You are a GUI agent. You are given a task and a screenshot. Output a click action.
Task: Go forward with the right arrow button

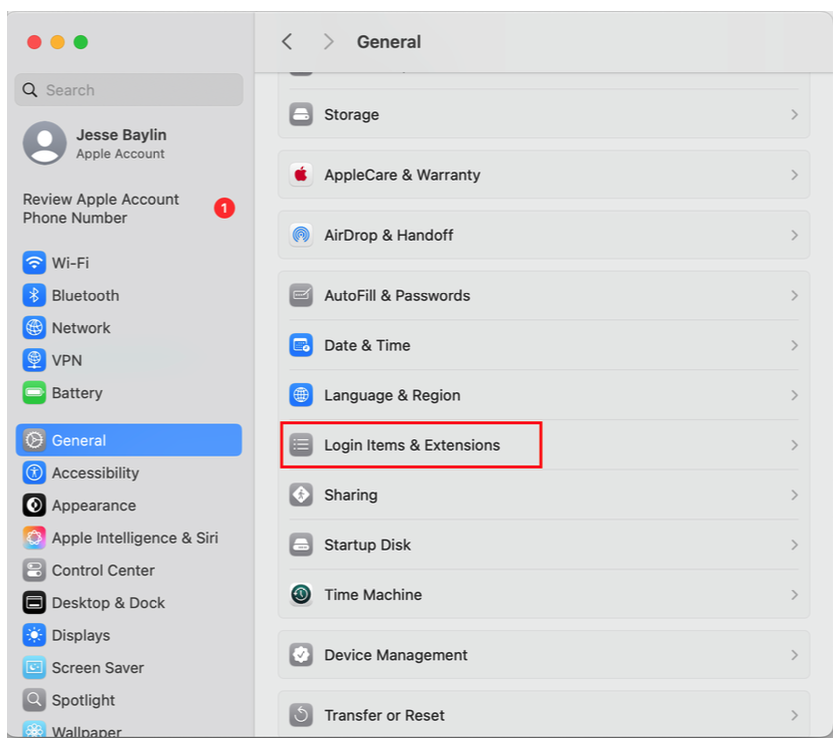point(328,41)
